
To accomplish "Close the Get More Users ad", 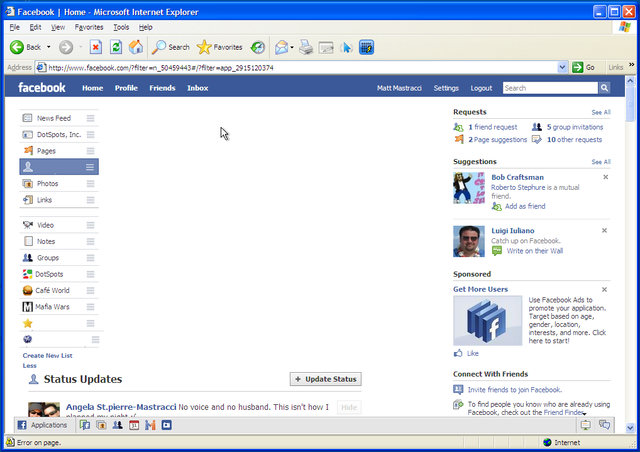I will coord(604,289).
